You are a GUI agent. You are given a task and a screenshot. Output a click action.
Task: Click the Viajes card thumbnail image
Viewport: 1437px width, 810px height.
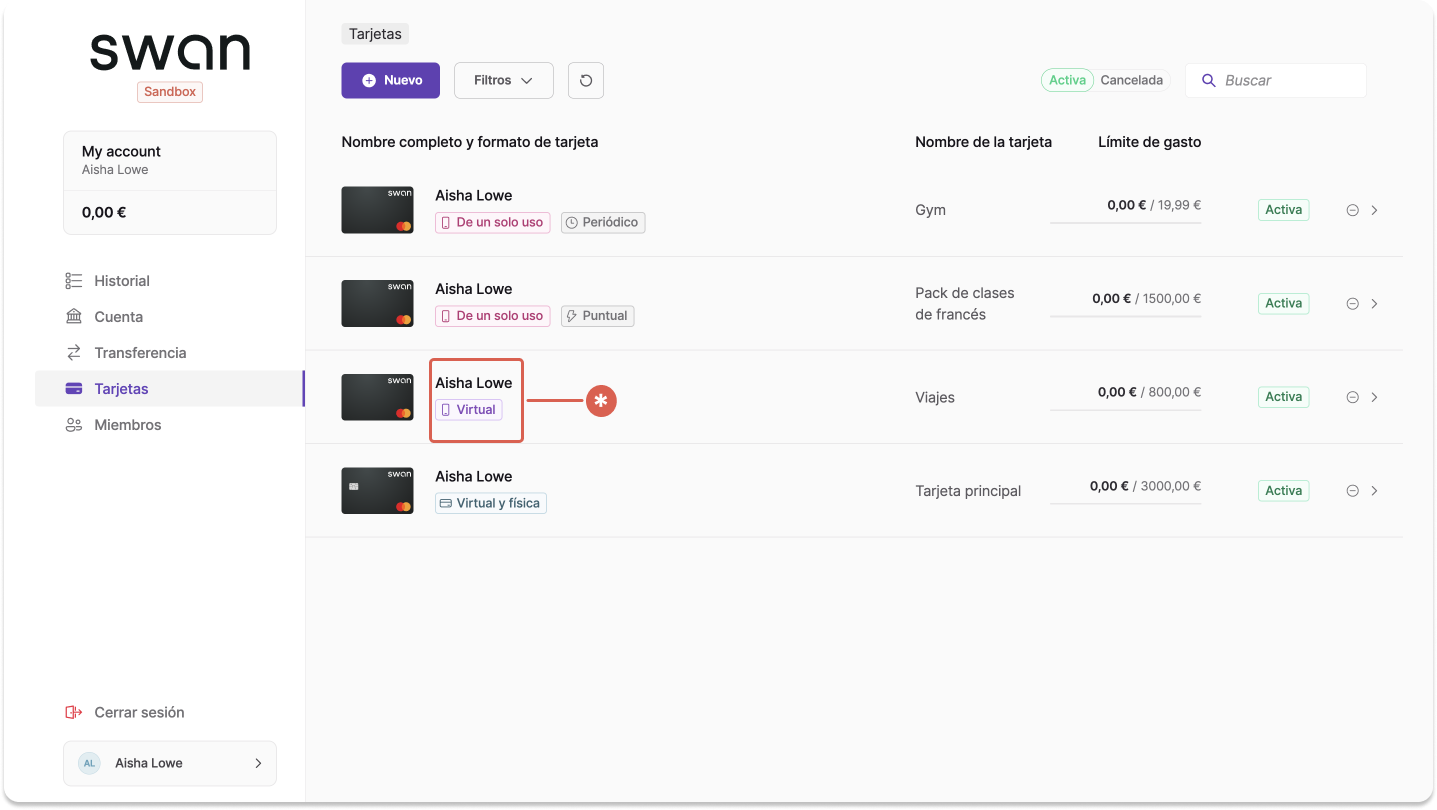click(x=378, y=397)
